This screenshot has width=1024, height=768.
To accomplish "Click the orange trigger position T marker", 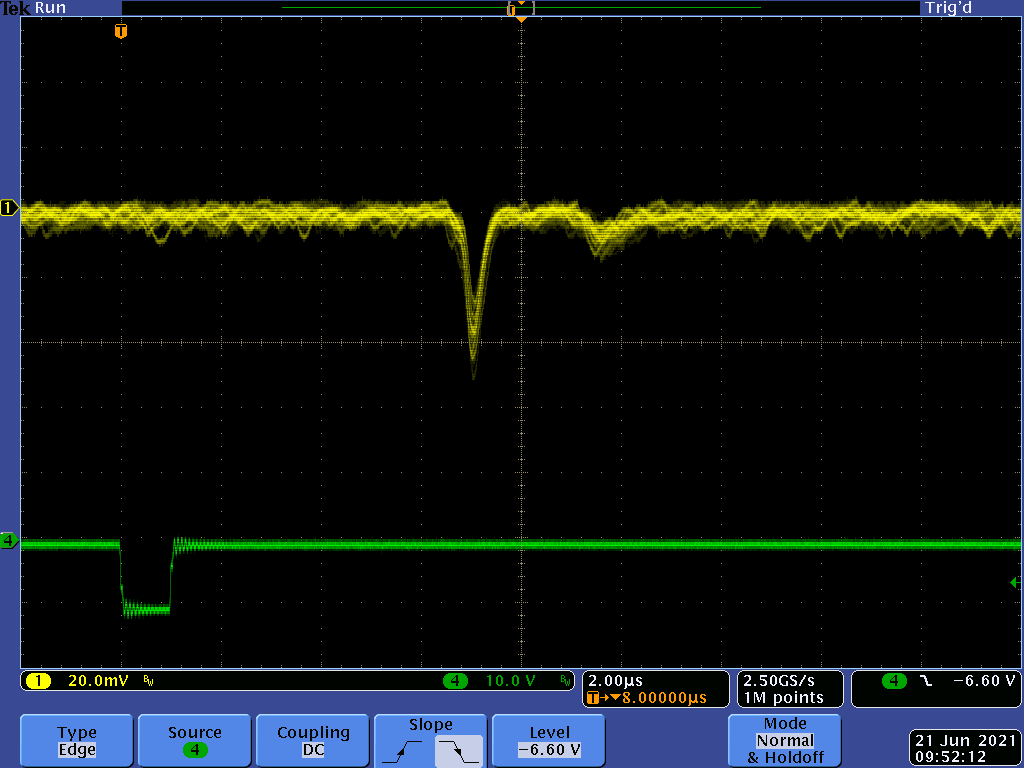I will pos(121,31).
